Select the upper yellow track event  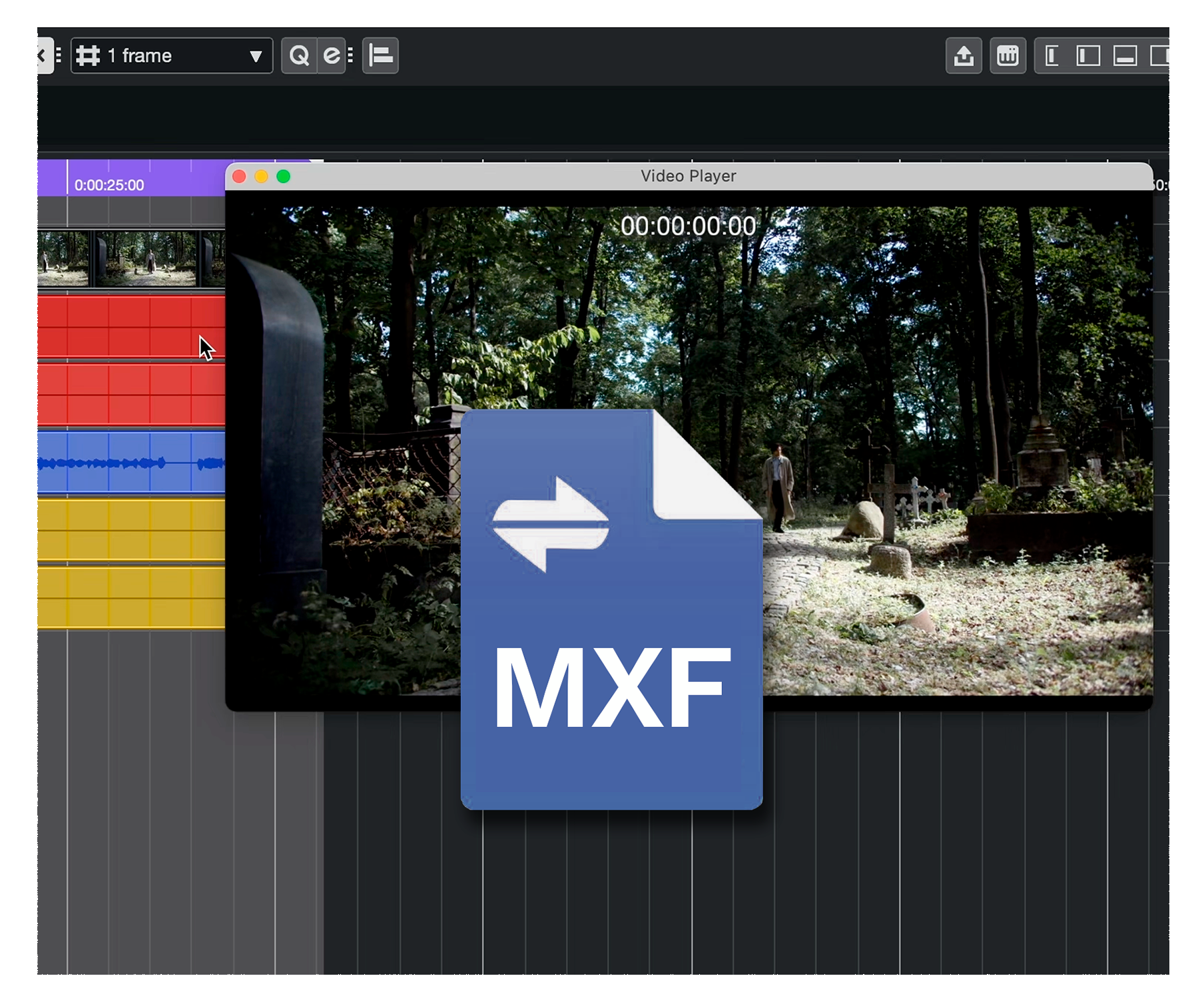click(x=131, y=530)
